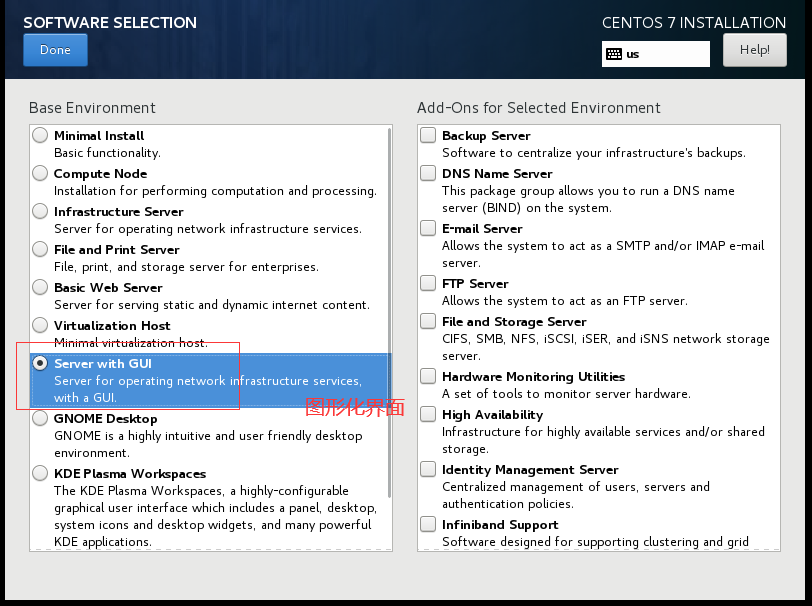Click 'Allows the system to act as an FTP server.'
Screen dimensions: 812x606
point(564,301)
